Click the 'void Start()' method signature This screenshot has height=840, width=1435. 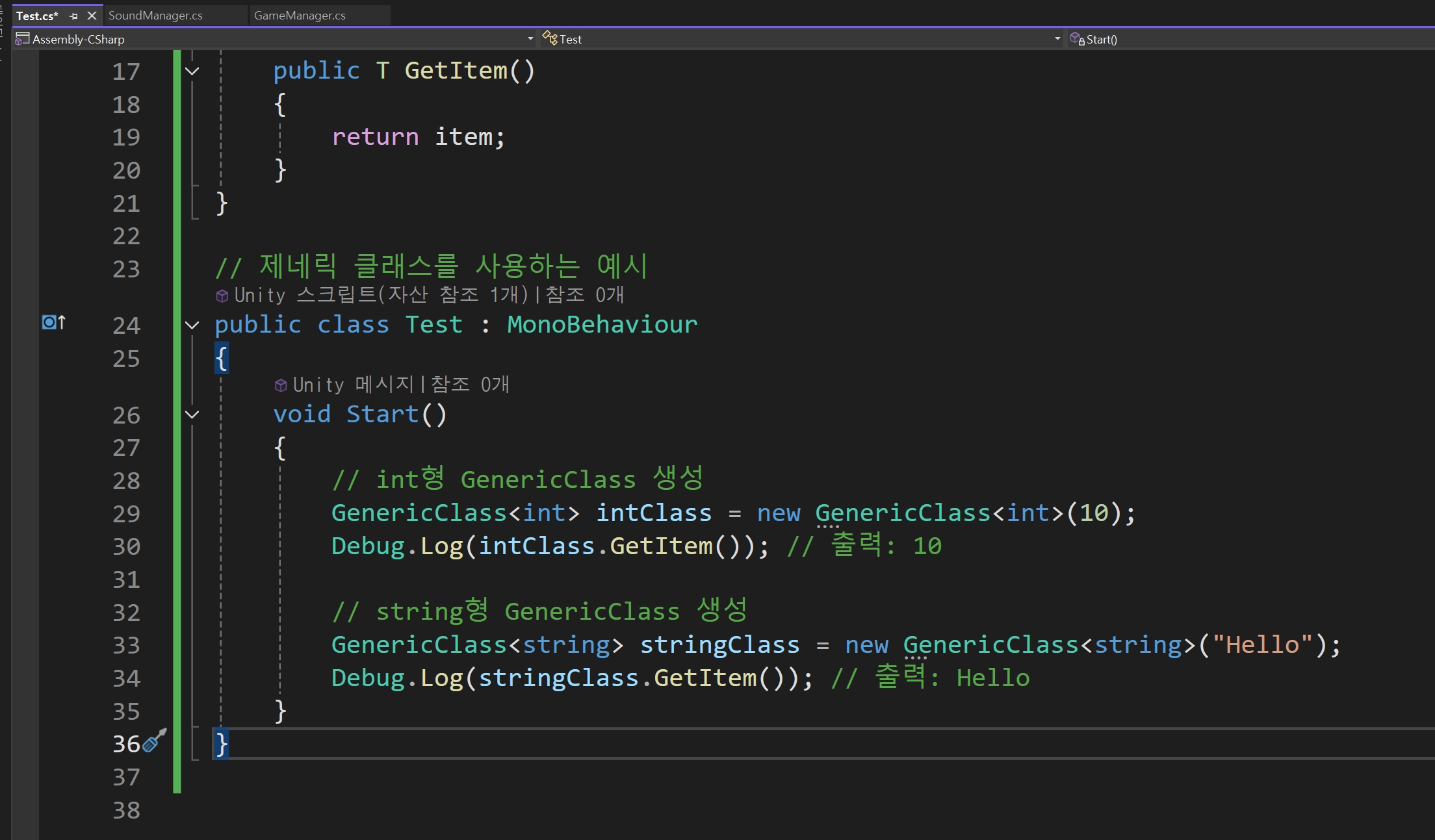point(360,414)
